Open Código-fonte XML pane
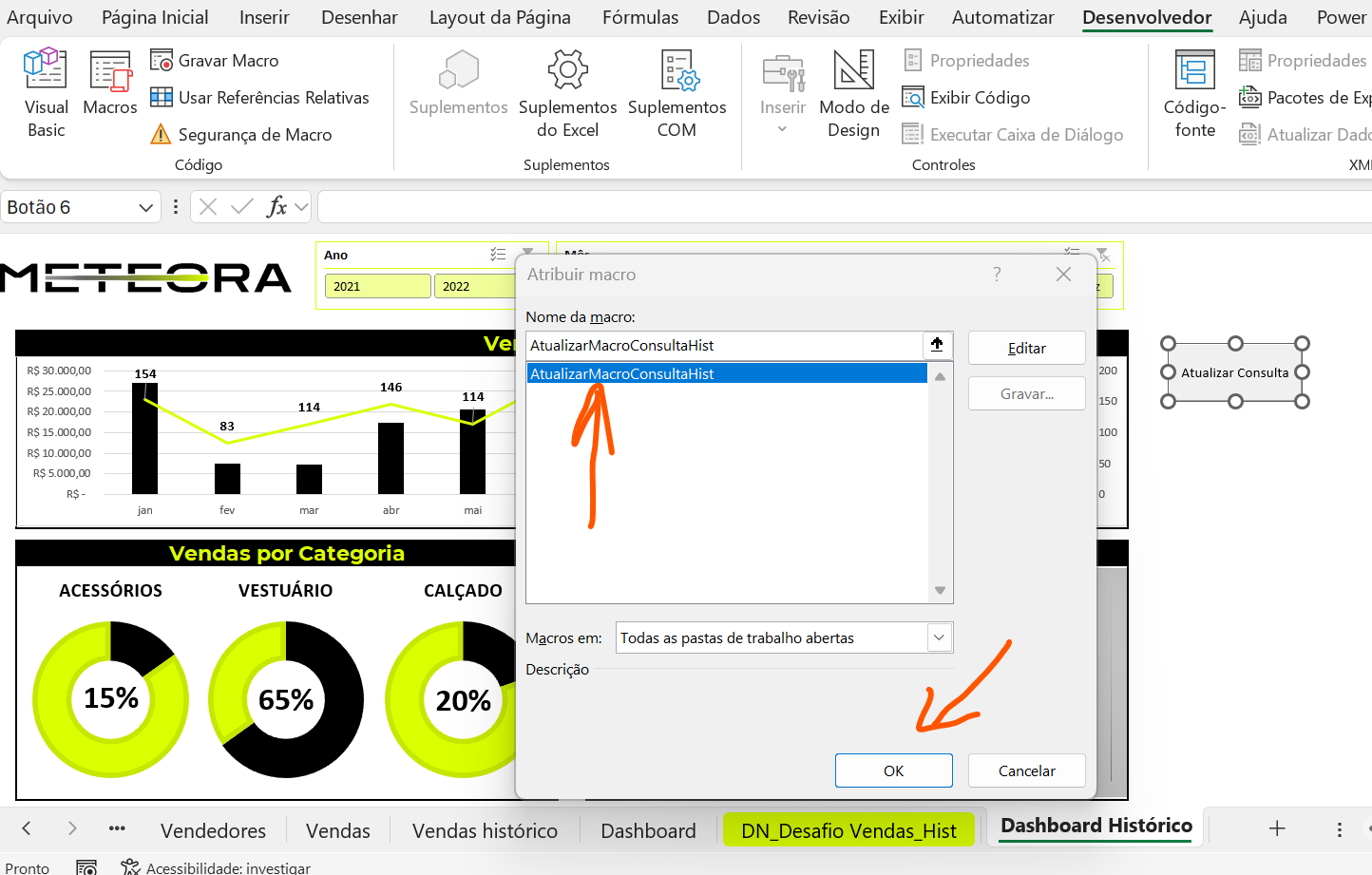Screen dimensions: 1372x875 pyautogui.click(x=1194, y=94)
